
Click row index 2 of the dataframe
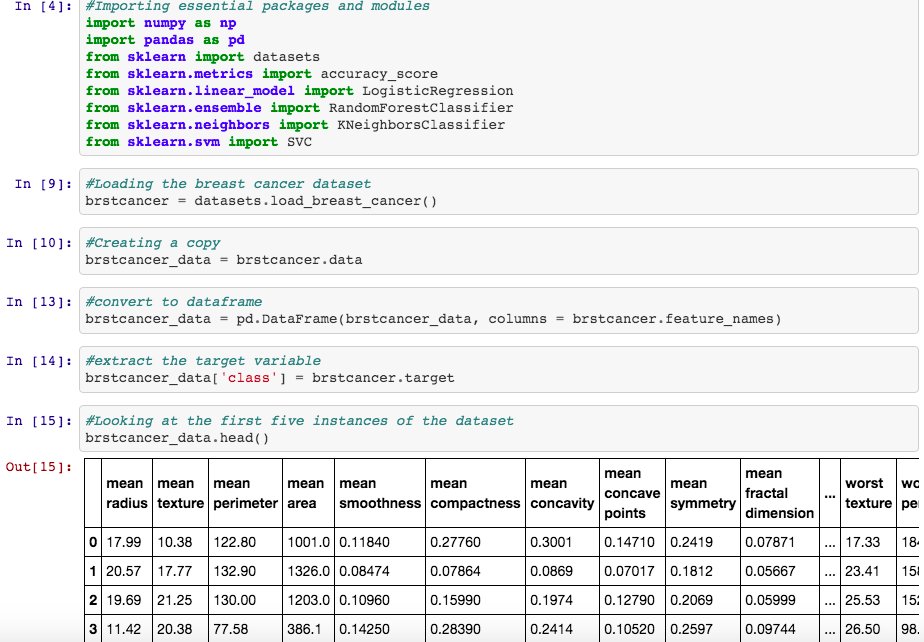(x=93, y=600)
